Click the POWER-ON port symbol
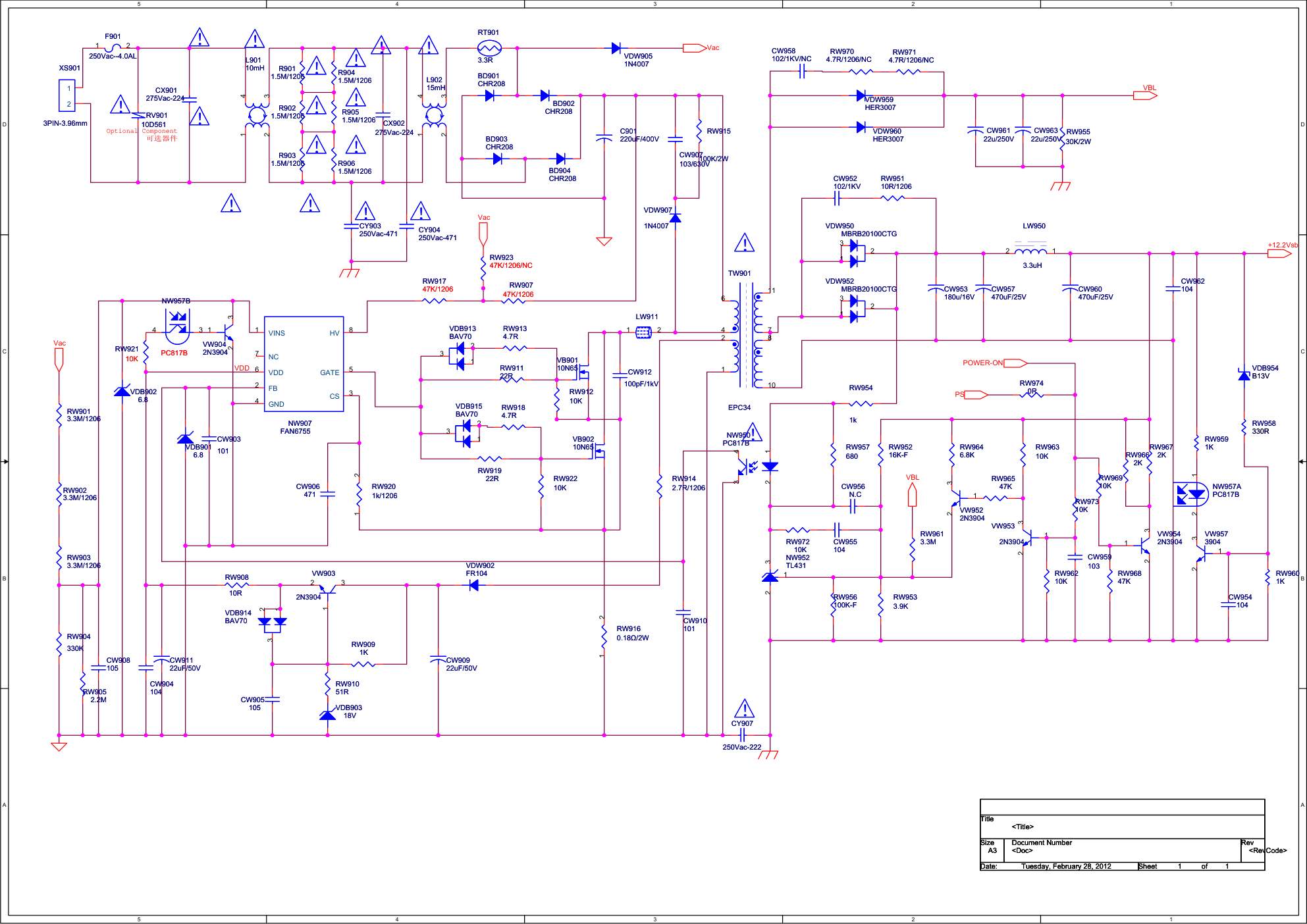The image size is (1307, 924). point(1015,363)
